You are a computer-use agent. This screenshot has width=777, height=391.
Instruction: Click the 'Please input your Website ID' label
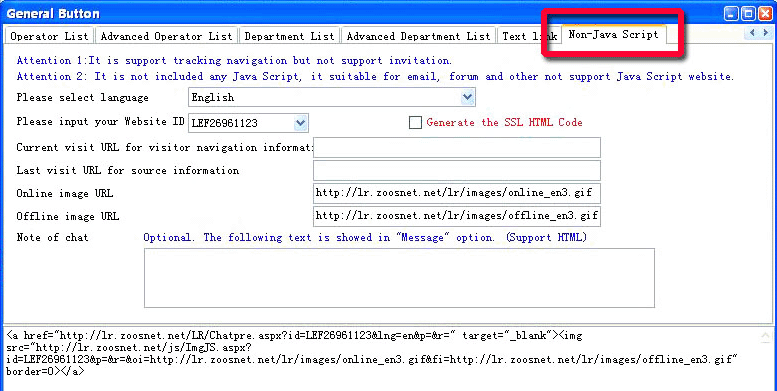coord(101,121)
